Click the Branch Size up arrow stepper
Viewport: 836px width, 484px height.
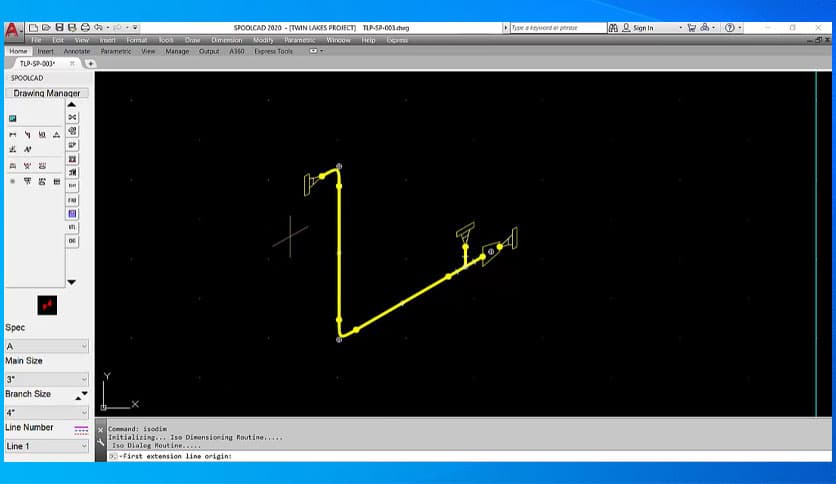tap(78, 398)
